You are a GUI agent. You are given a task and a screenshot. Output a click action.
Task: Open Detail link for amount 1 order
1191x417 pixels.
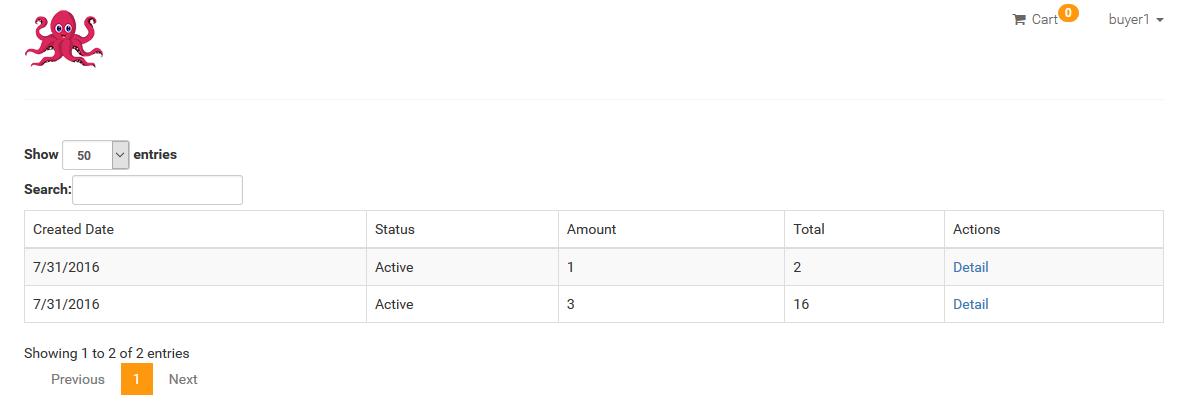[971, 267]
